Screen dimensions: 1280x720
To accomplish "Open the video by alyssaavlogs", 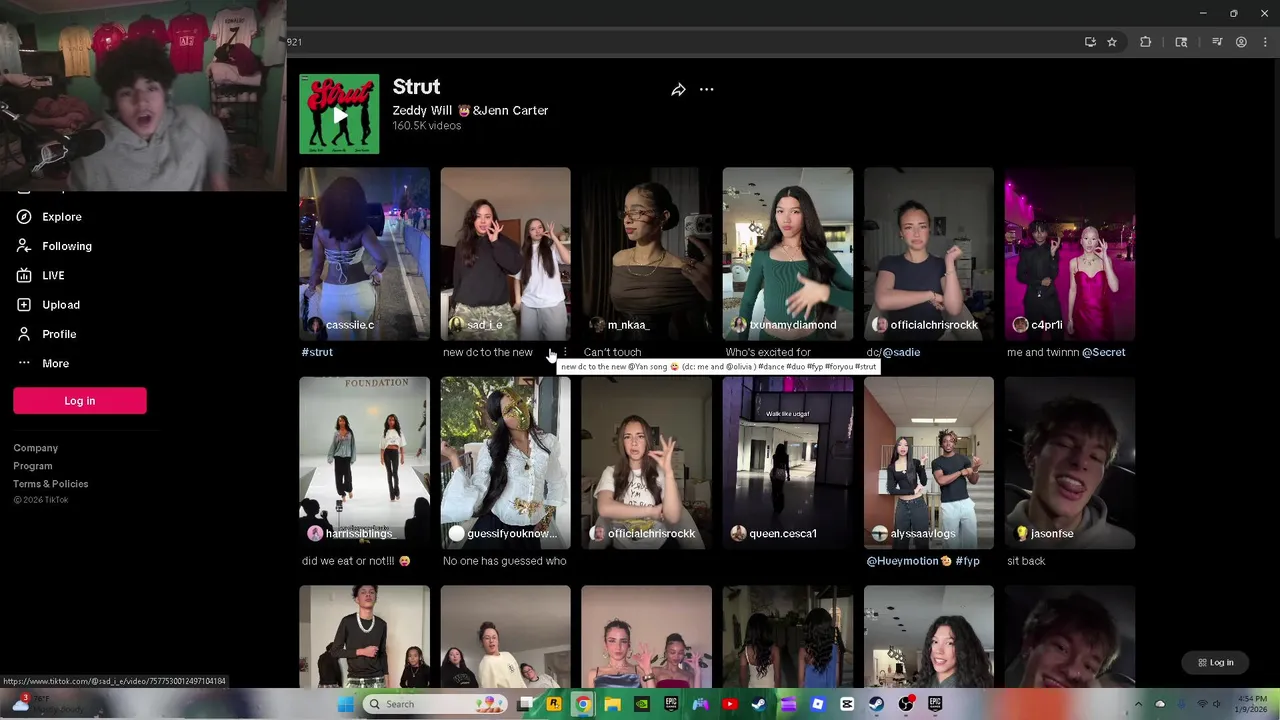I will (x=929, y=463).
